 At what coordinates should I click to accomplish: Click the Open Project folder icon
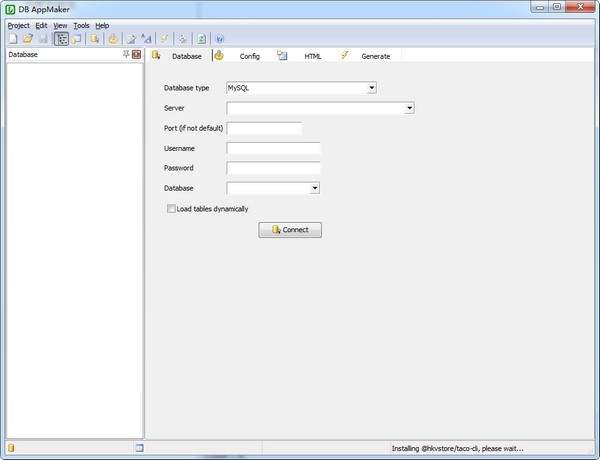(x=28, y=39)
